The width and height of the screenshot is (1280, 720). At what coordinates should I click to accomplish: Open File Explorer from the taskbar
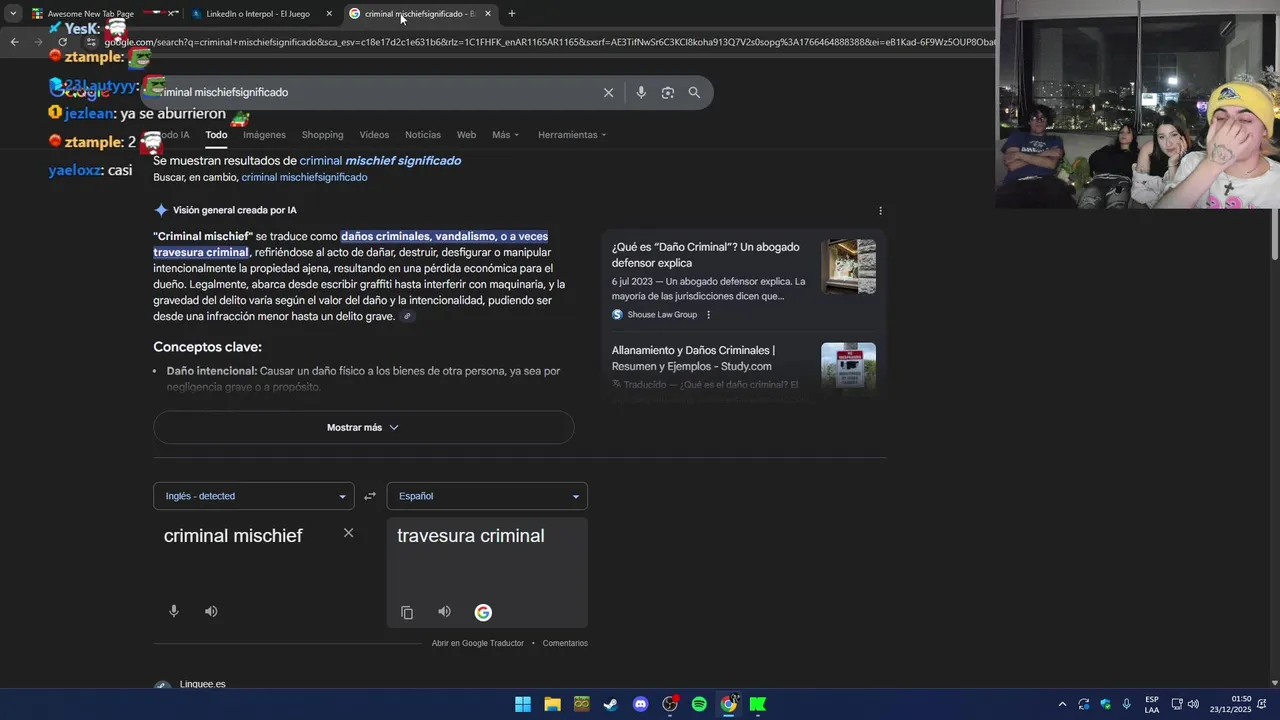pos(552,704)
